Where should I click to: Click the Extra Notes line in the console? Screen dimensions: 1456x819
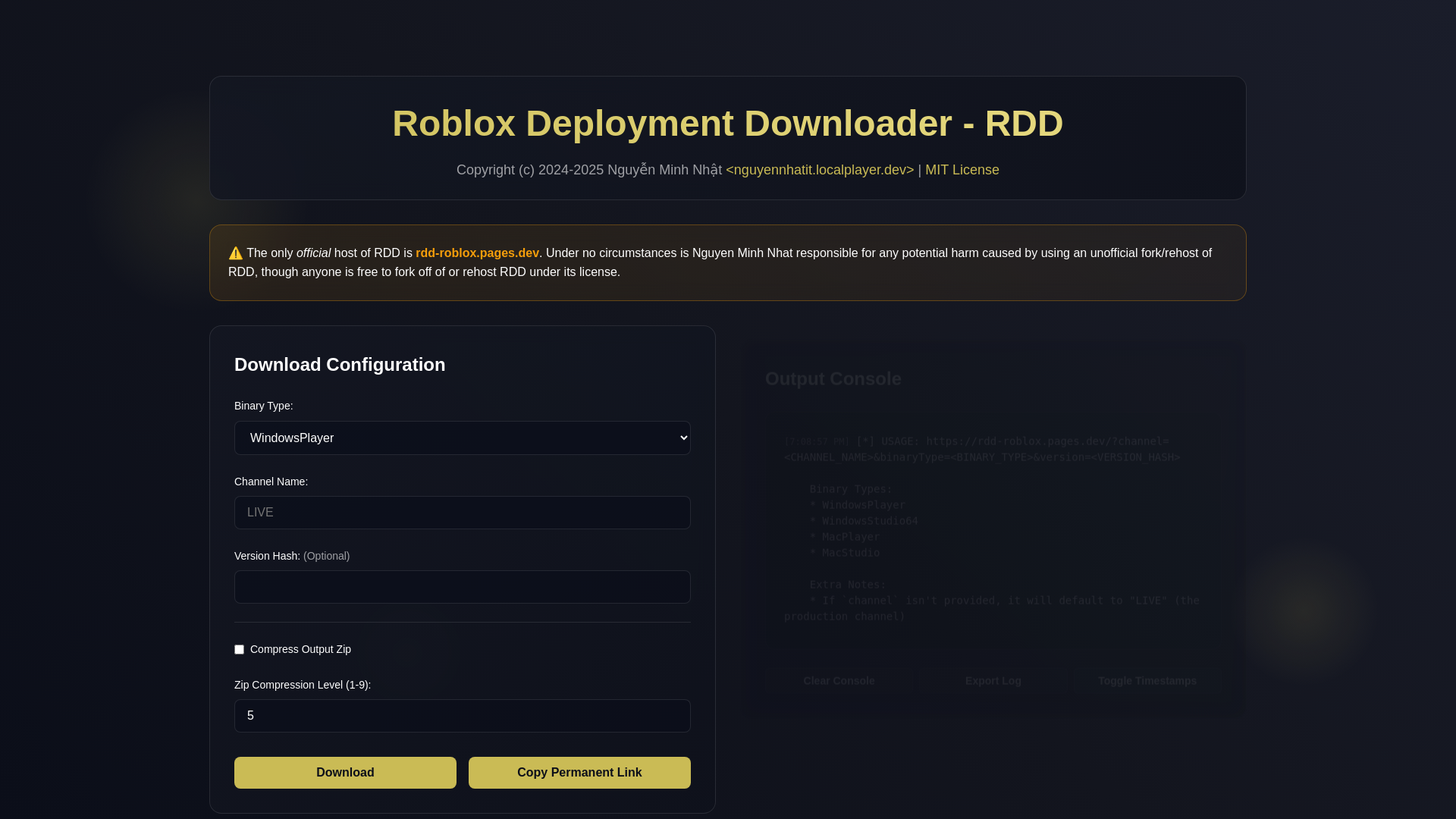coord(848,585)
